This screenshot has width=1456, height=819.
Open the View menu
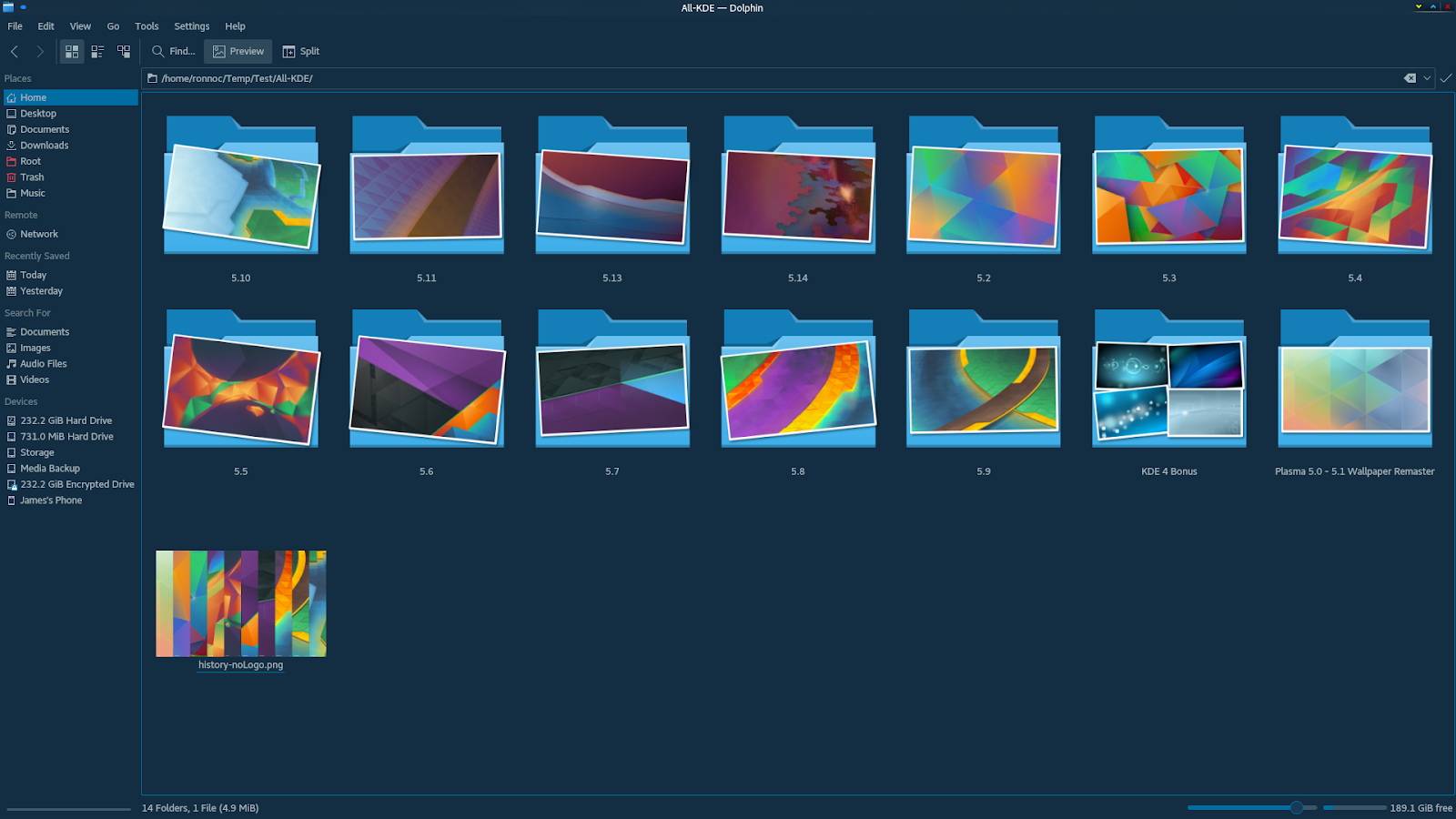(80, 26)
